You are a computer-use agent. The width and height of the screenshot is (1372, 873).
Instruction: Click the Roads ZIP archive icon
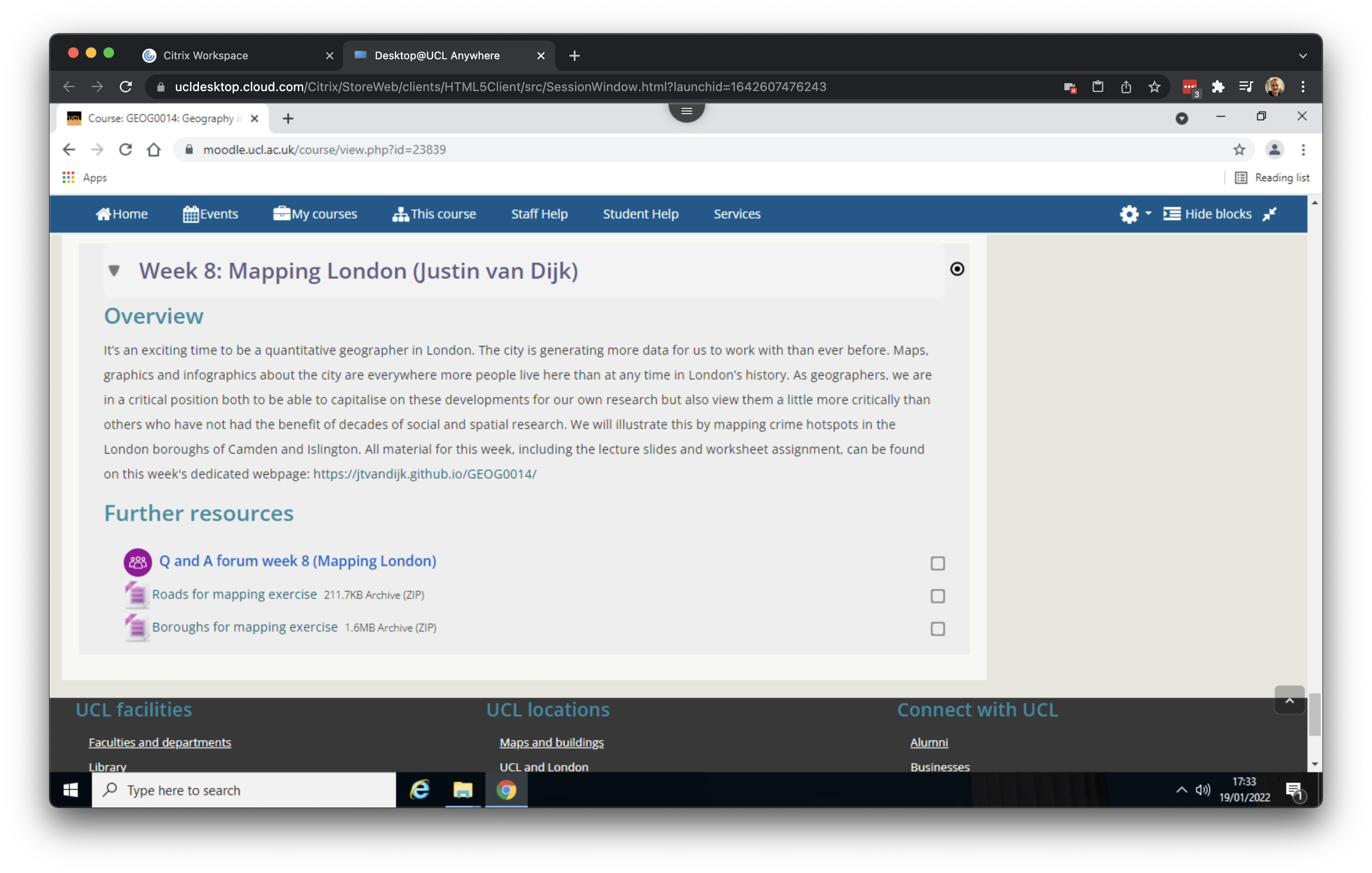coord(137,595)
